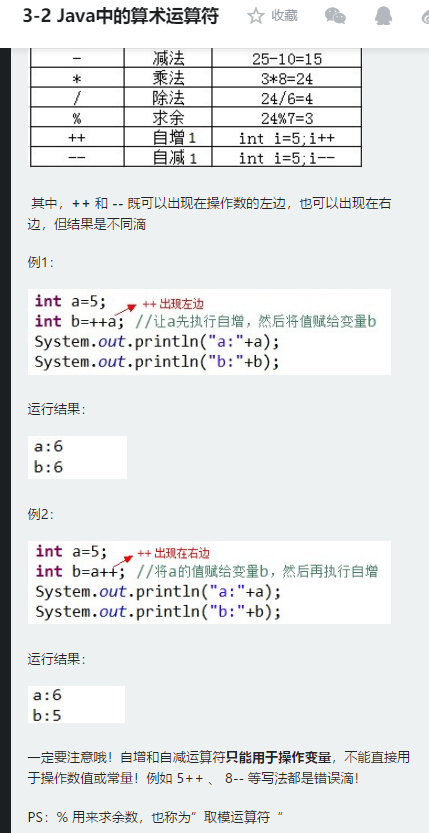Open the 例1 code snippet image
Screen dimensions: 429x833
click(209, 332)
